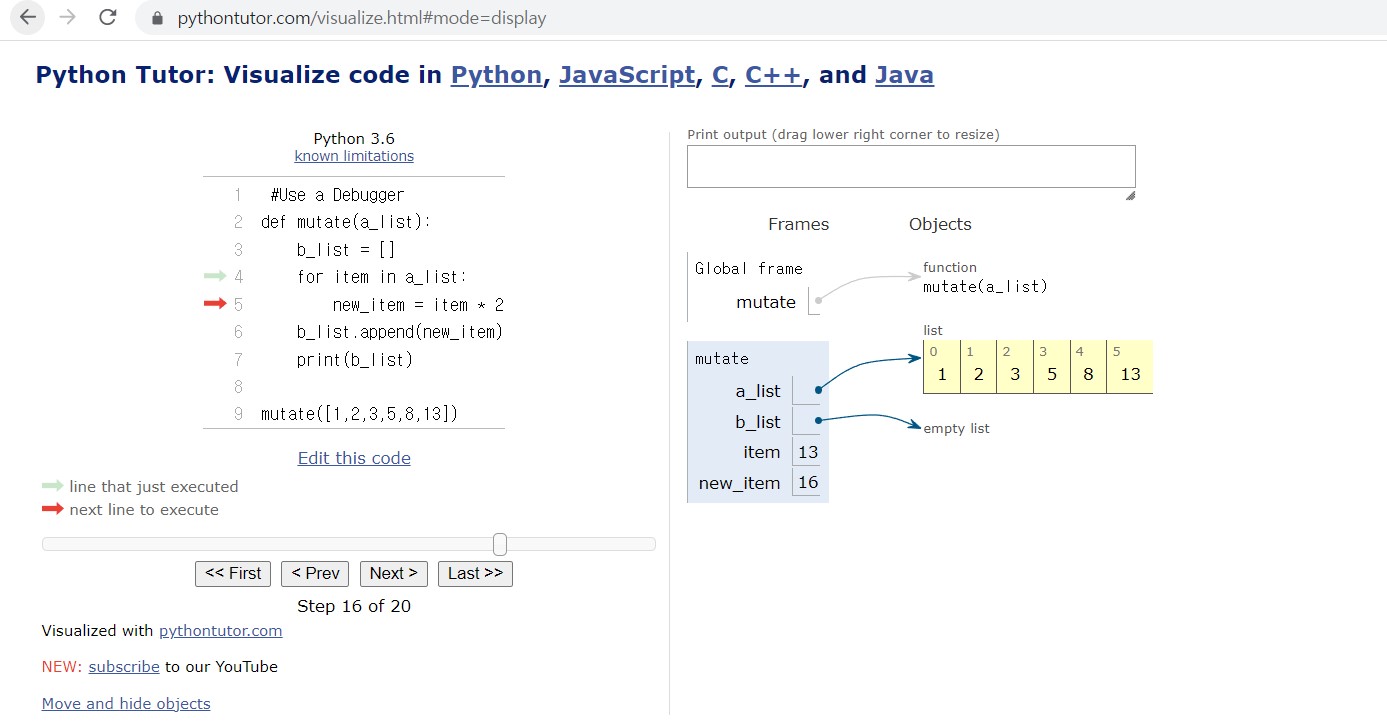Click the red next-line arrow at line 5
The width and height of the screenshot is (1387, 723).
pyautogui.click(x=215, y=304)
